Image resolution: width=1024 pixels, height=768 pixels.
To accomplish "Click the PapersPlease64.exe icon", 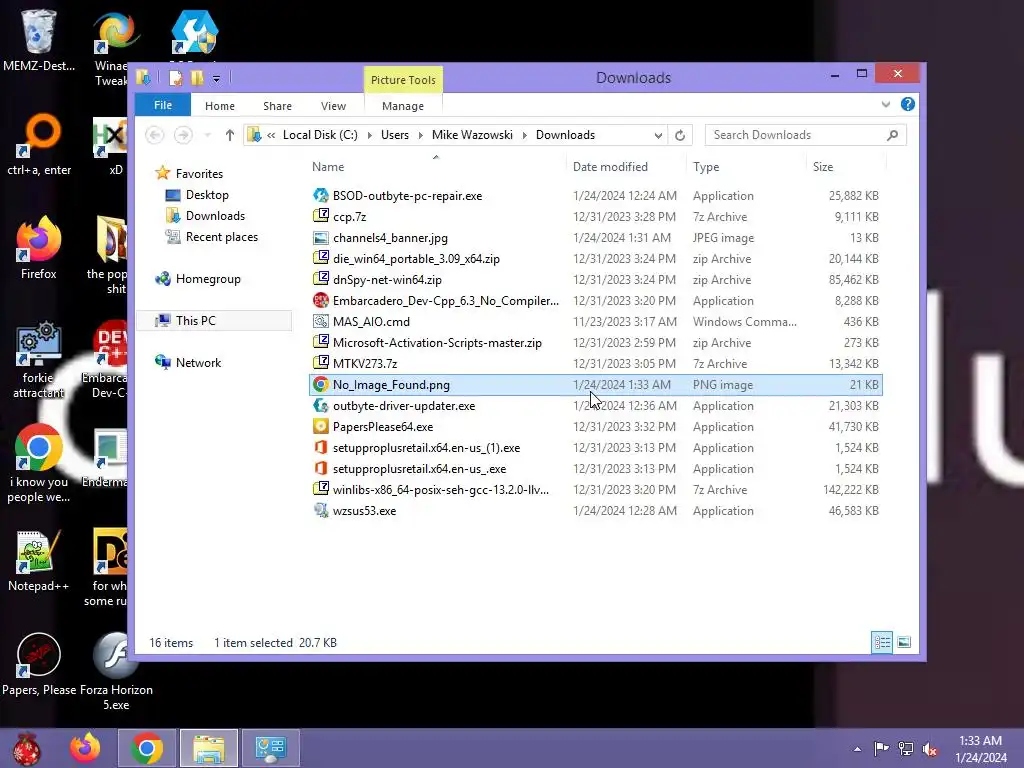I will click(321, 426).
